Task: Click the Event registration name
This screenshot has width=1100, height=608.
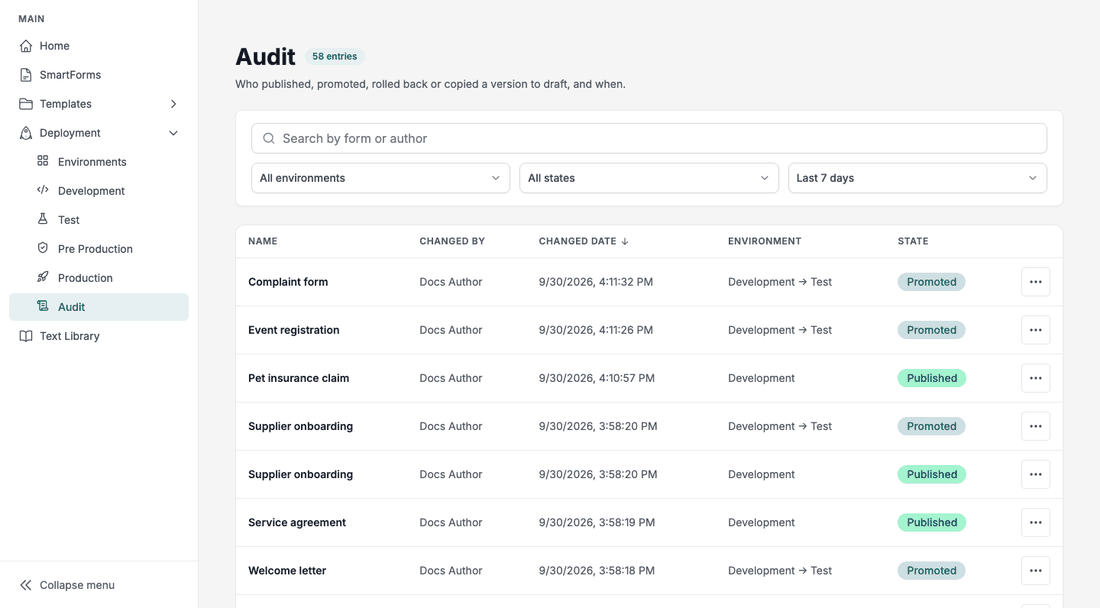Action: point(293,330)
